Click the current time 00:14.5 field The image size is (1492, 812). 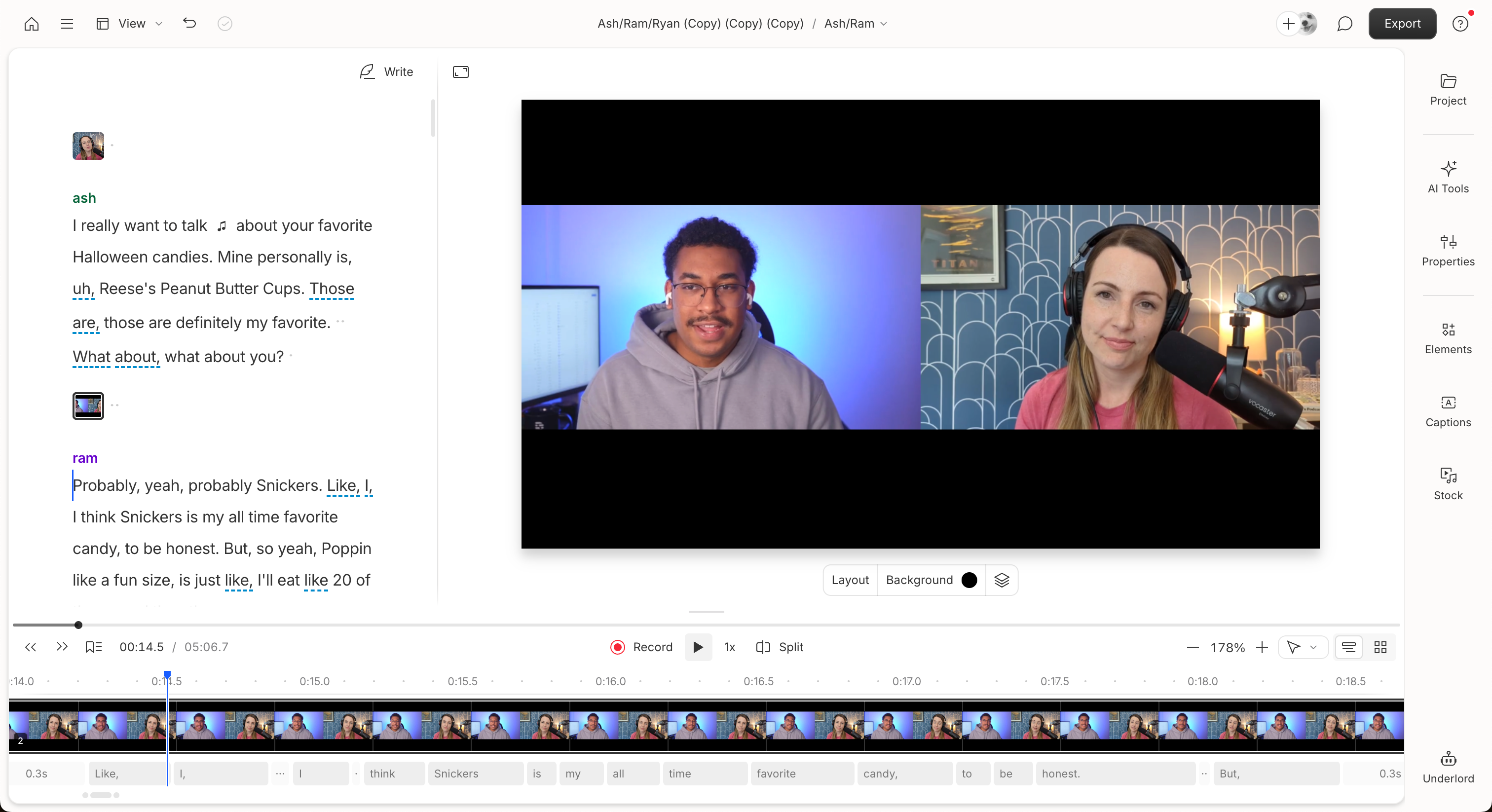141,647
